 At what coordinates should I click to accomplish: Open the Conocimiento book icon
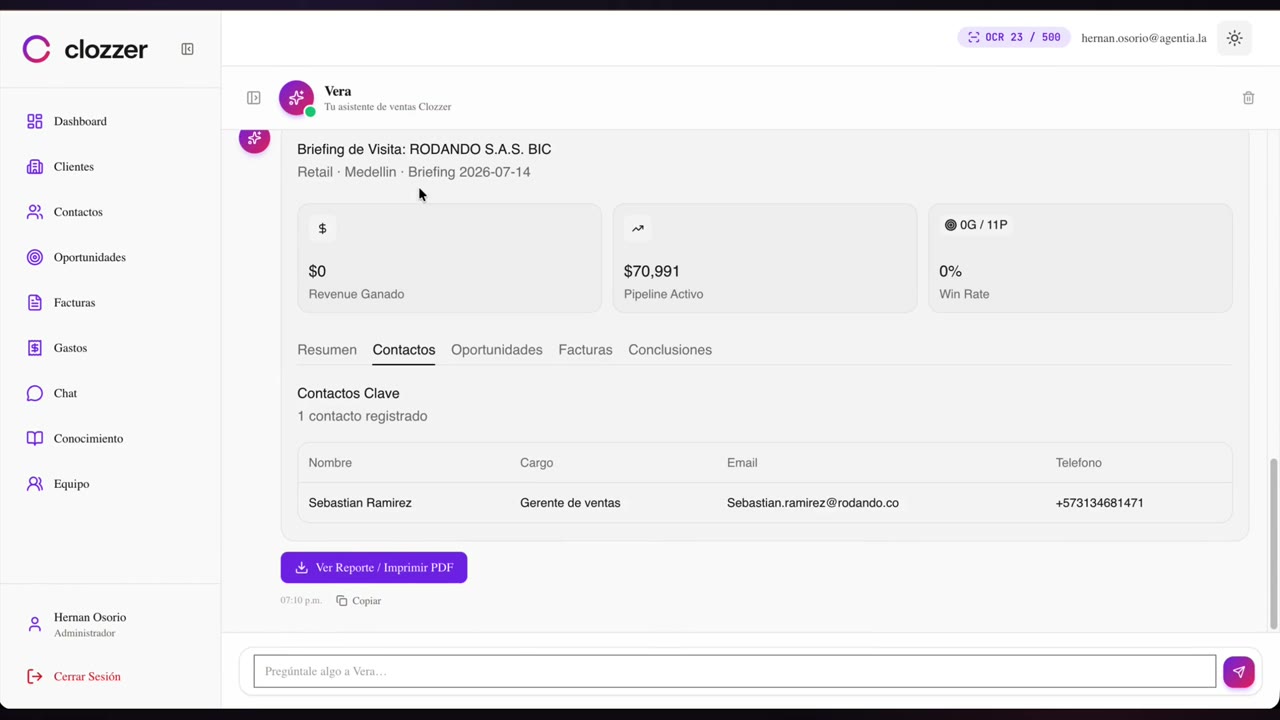[35, 439]
